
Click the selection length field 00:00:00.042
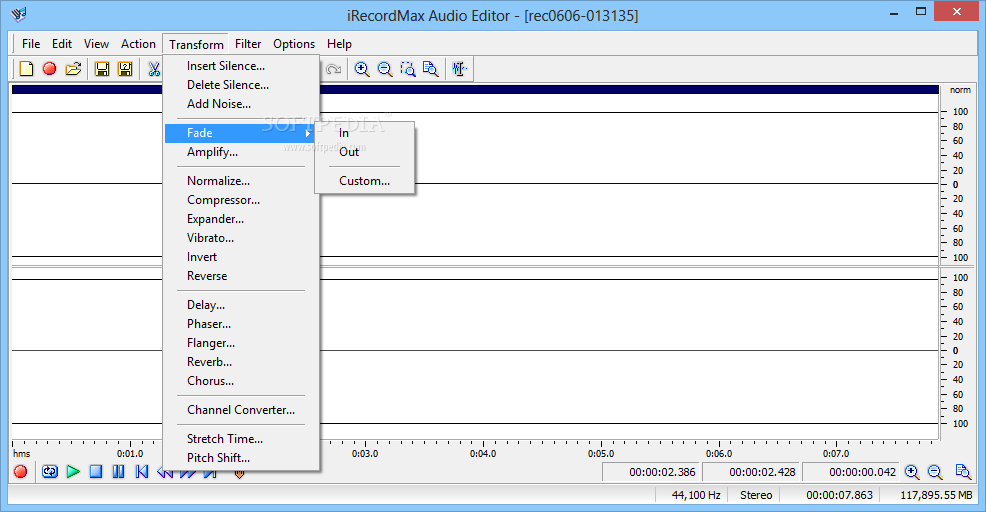(x=851, y=472)
